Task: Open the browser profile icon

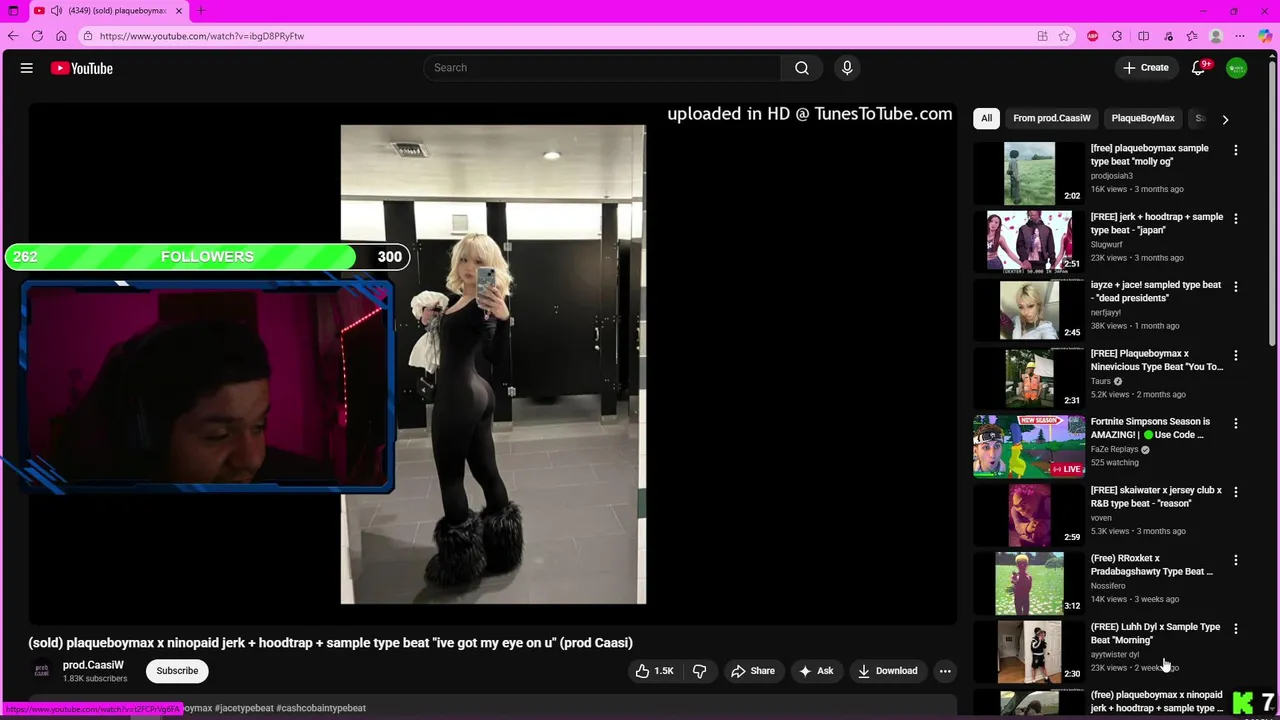Action: [1216, 36]
